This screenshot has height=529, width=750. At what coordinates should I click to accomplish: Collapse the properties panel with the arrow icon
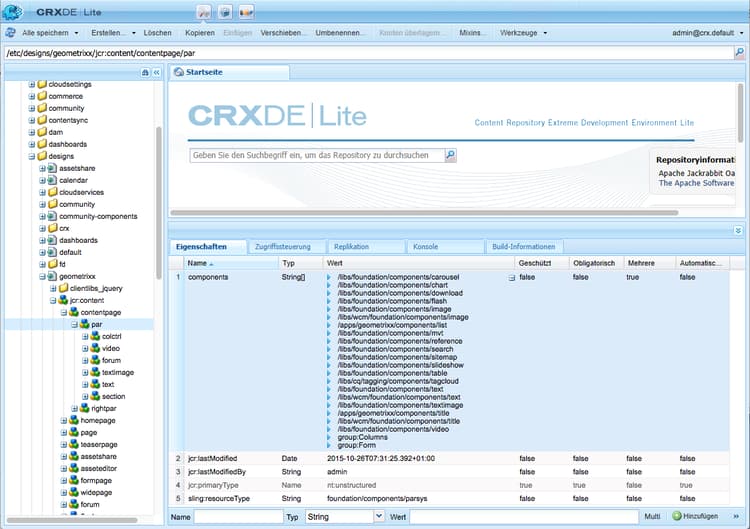pyautogui.click(x=738, y=231)
